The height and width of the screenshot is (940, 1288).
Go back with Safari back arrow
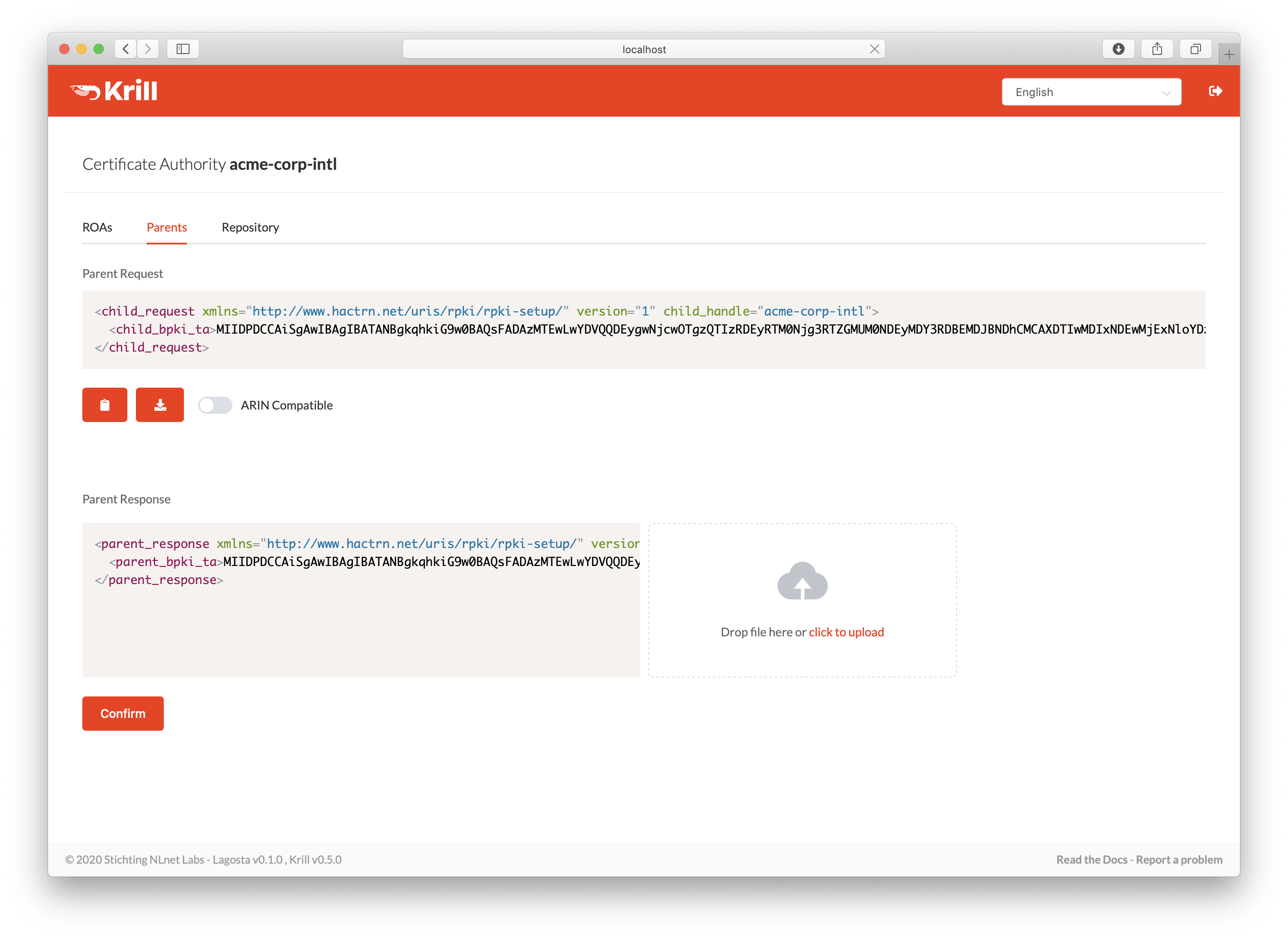(126, 49)
